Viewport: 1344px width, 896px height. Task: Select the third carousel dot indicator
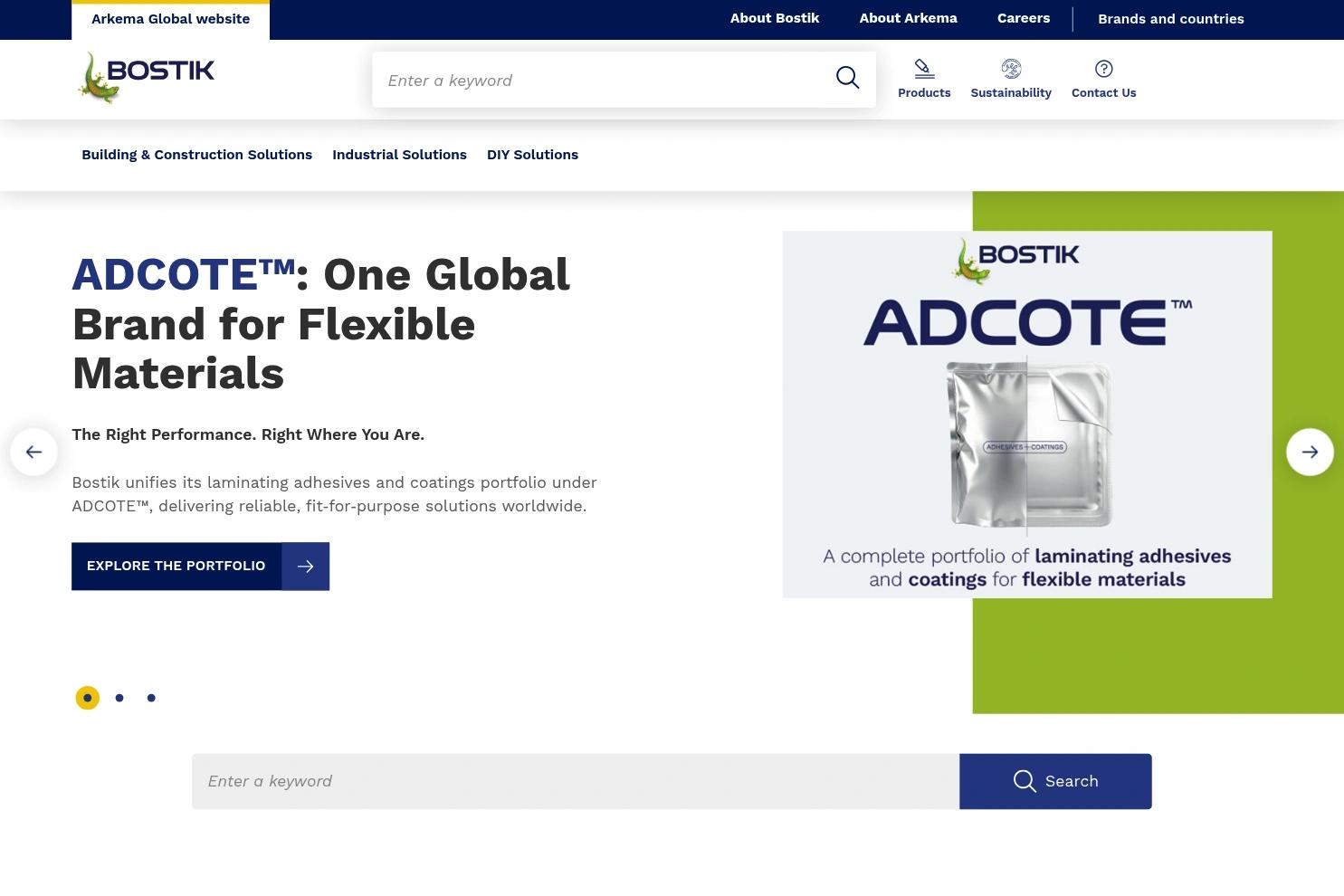click(151, 698)
